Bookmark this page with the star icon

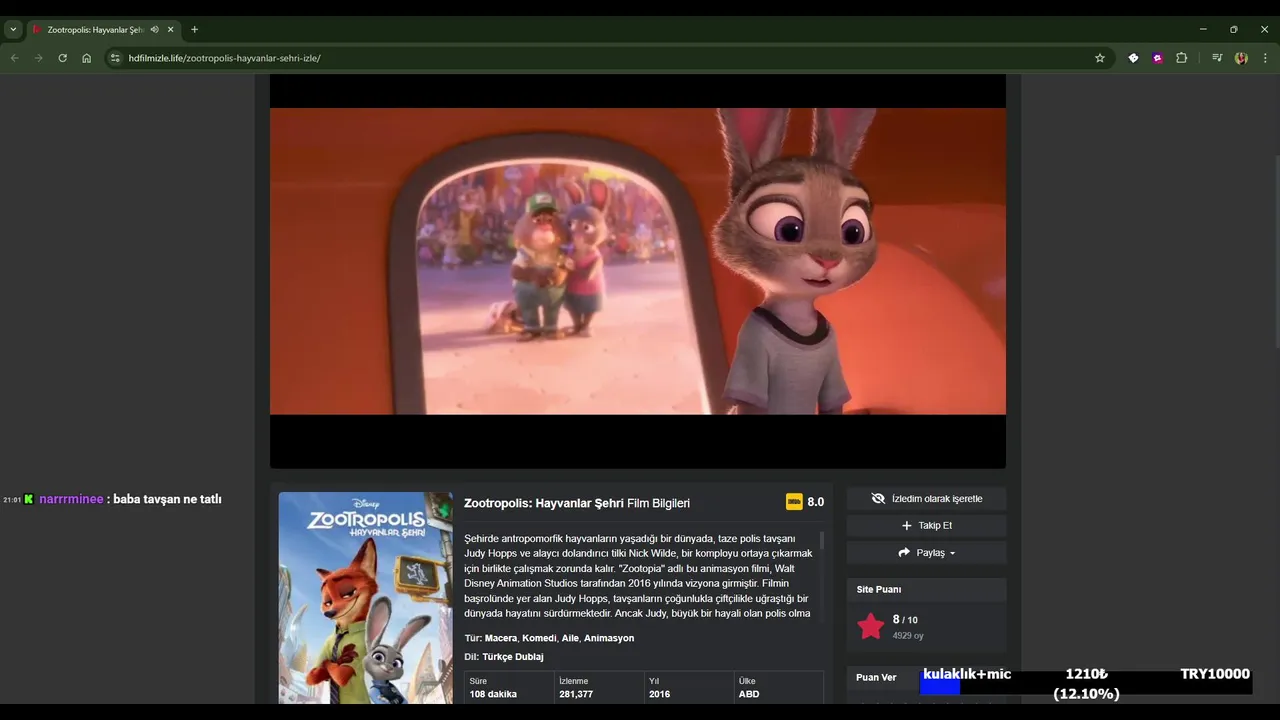point(1100,58)
